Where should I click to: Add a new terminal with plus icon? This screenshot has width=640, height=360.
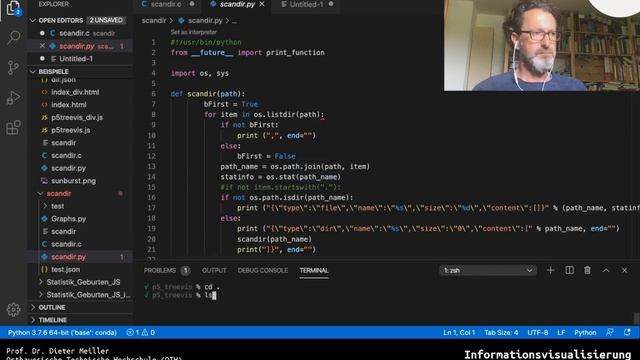click(x=550, y=270)
